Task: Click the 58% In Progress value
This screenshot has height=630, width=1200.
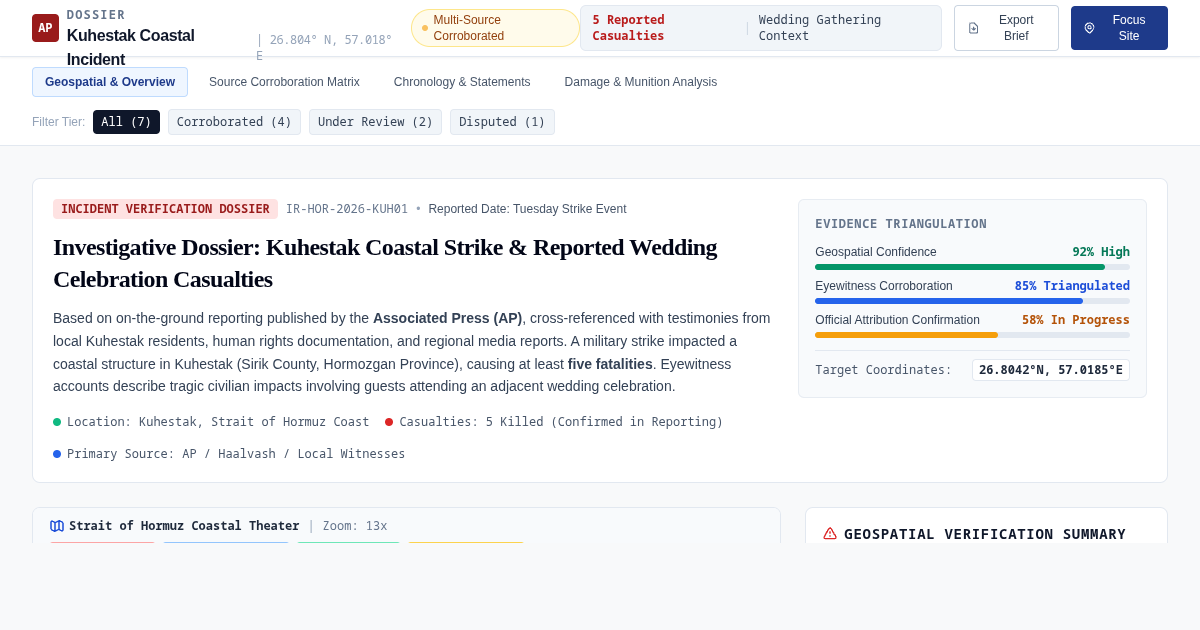Action: [x=1076, y=320]
